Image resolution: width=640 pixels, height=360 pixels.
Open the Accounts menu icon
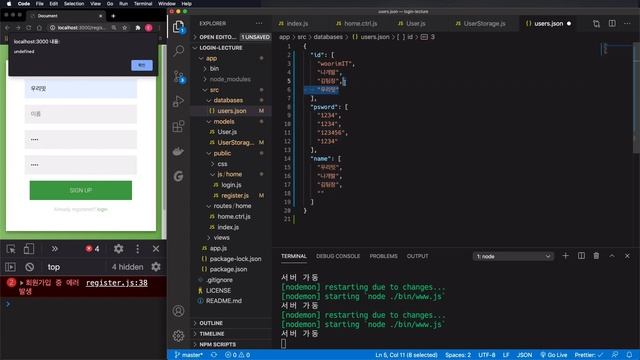pyautogui.click(x=178, y=311)
